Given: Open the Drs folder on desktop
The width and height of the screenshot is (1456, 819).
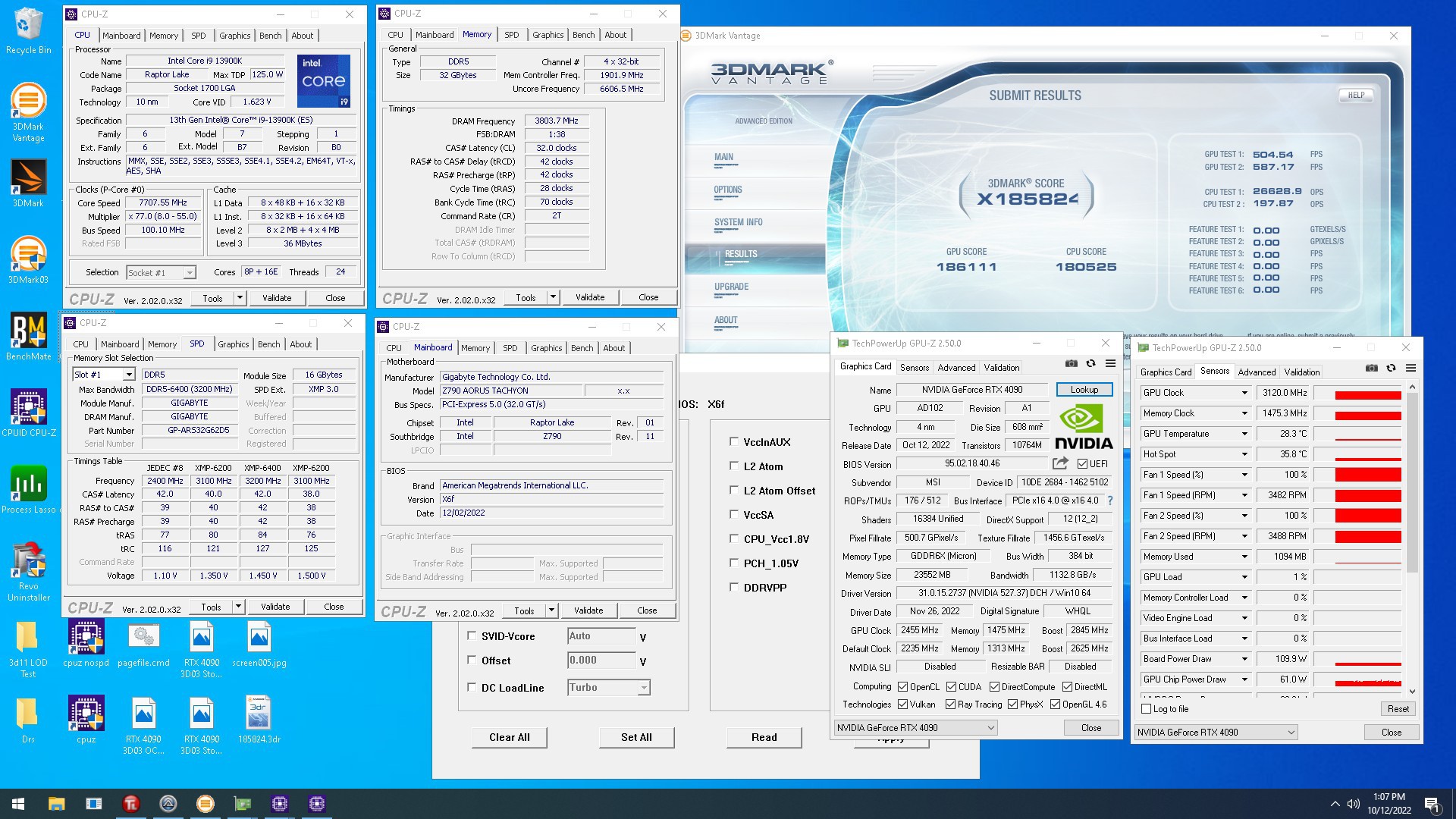Looking at the screenshot, I should [28, 719].
